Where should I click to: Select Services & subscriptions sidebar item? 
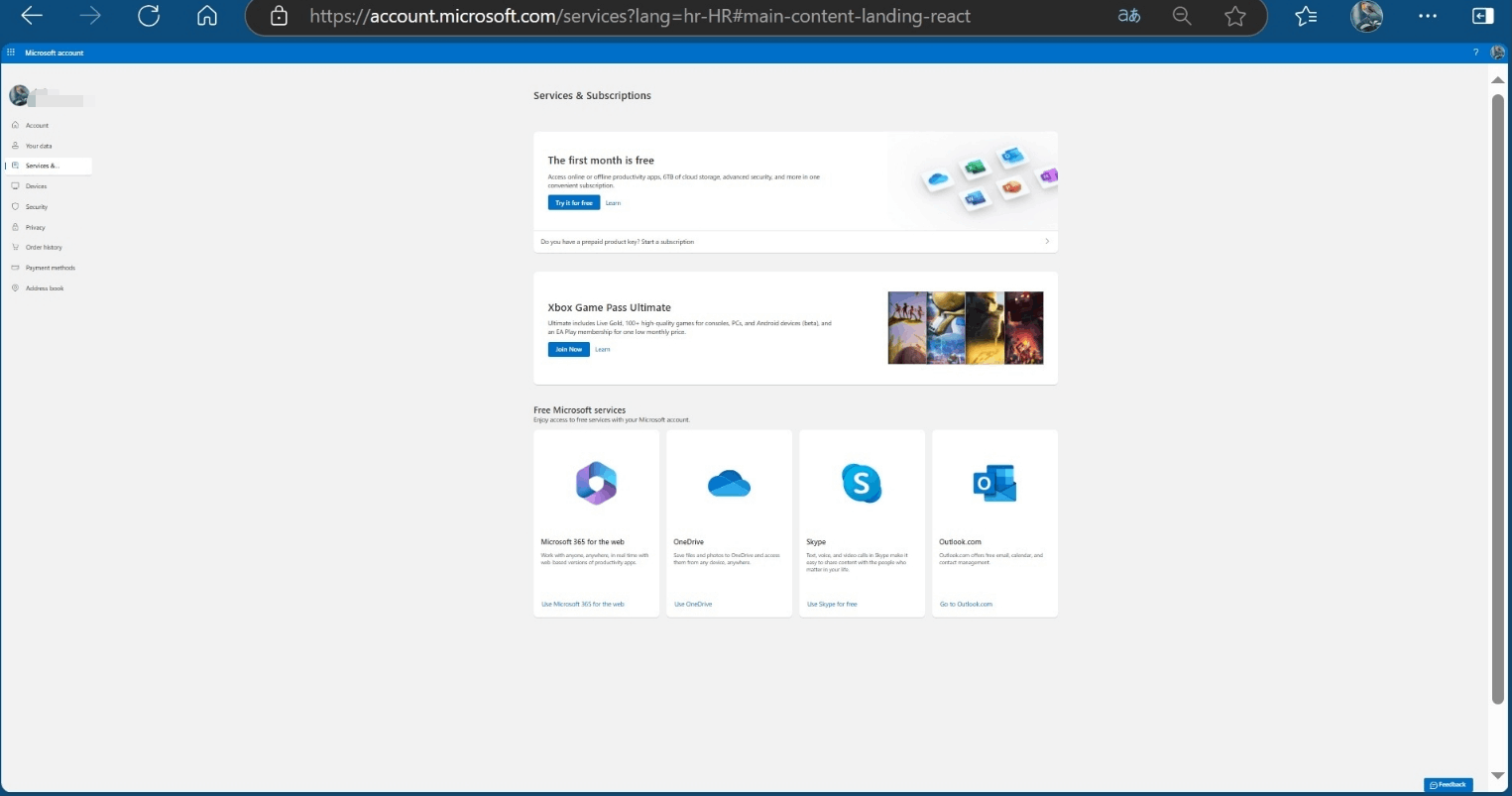(48, 166)
